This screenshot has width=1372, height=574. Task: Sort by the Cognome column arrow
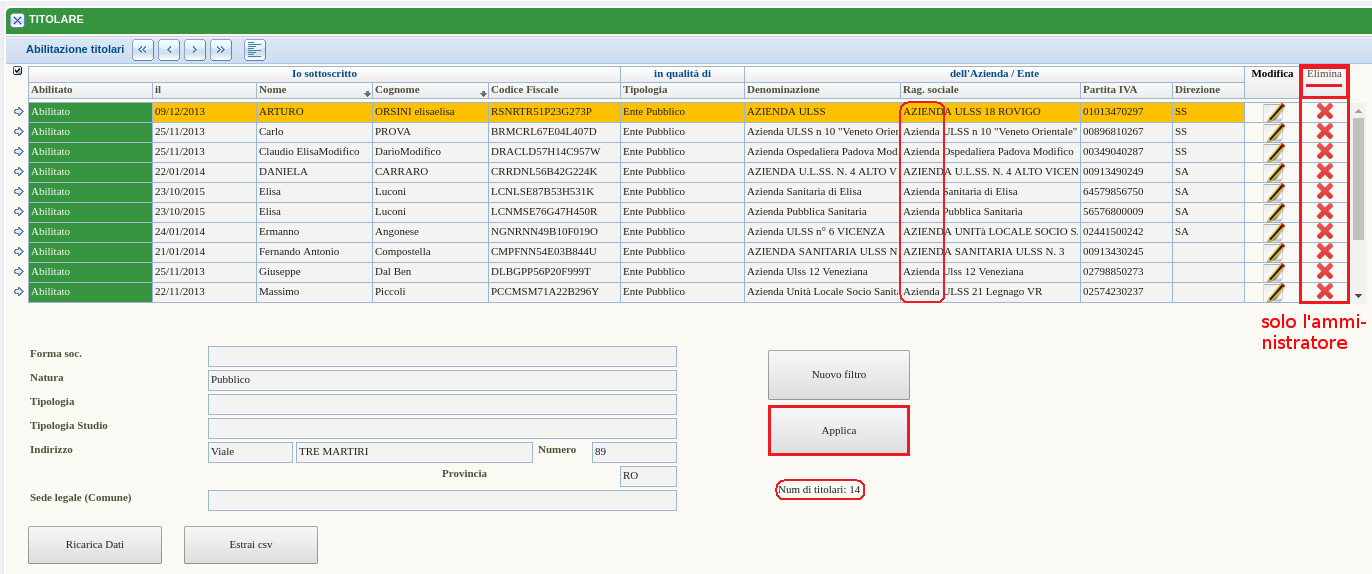[483, 93]
